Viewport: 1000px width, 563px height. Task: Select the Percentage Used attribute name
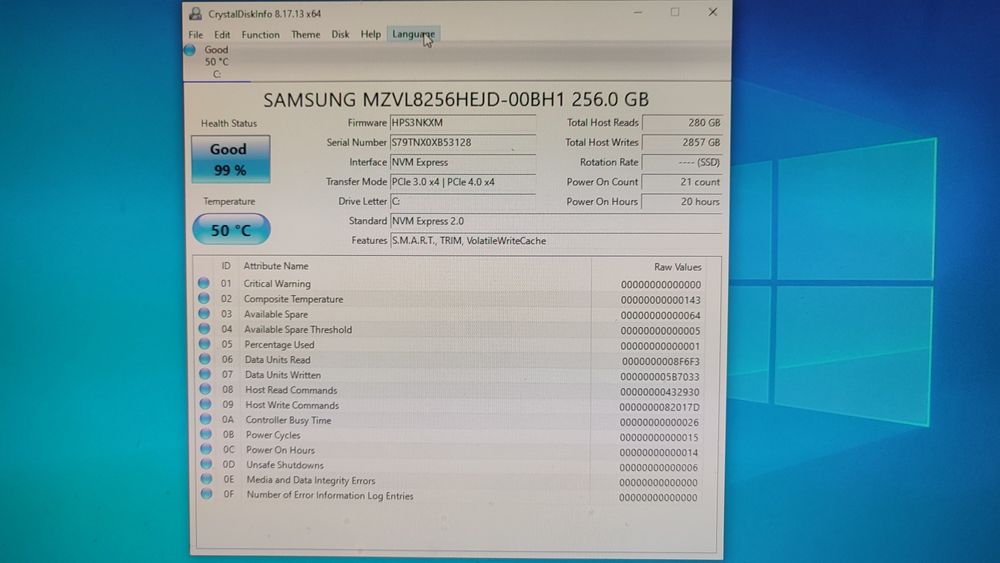[x=279, y=345]
